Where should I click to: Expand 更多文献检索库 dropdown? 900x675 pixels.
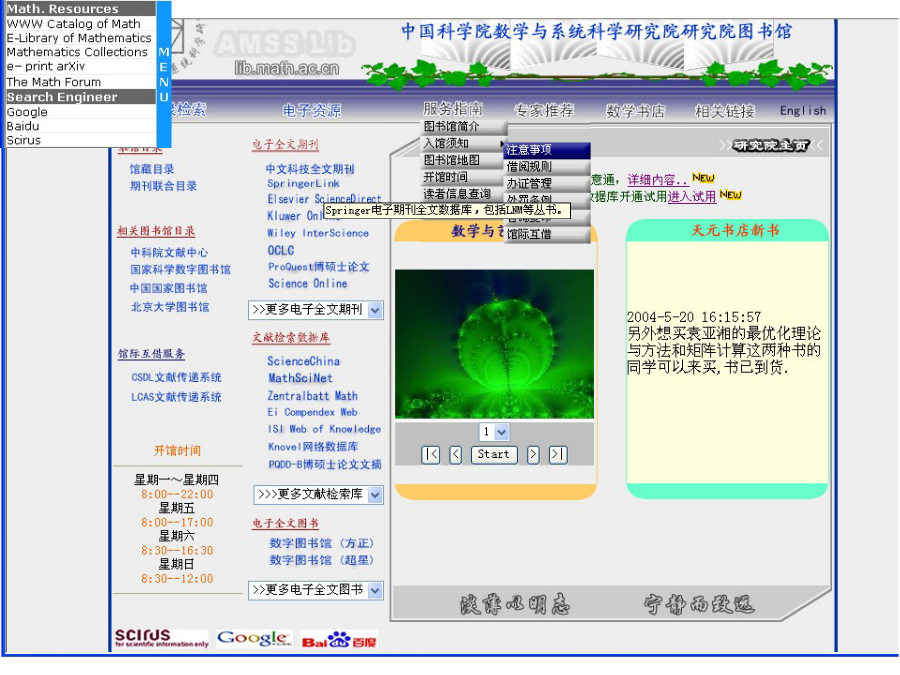click(375, 495)
